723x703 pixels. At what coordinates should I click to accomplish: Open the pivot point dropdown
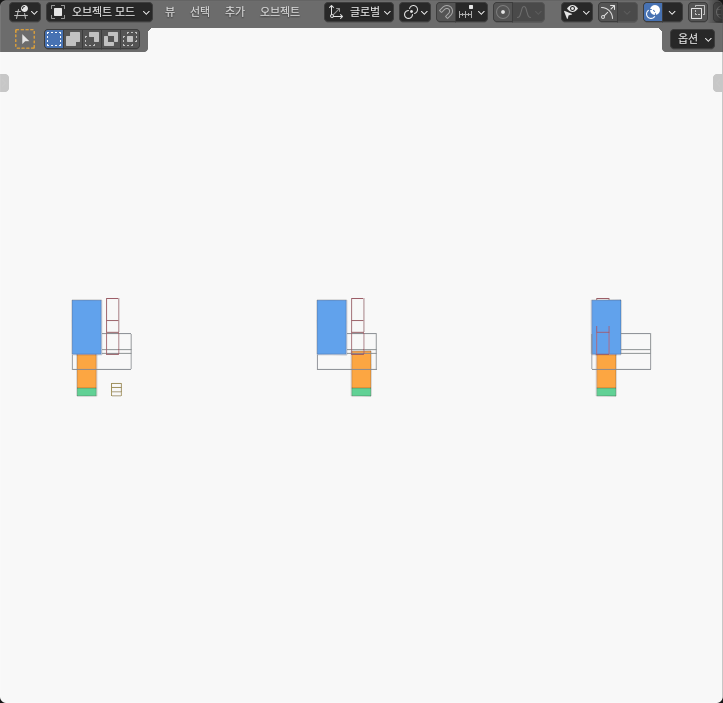click(415, 12)
